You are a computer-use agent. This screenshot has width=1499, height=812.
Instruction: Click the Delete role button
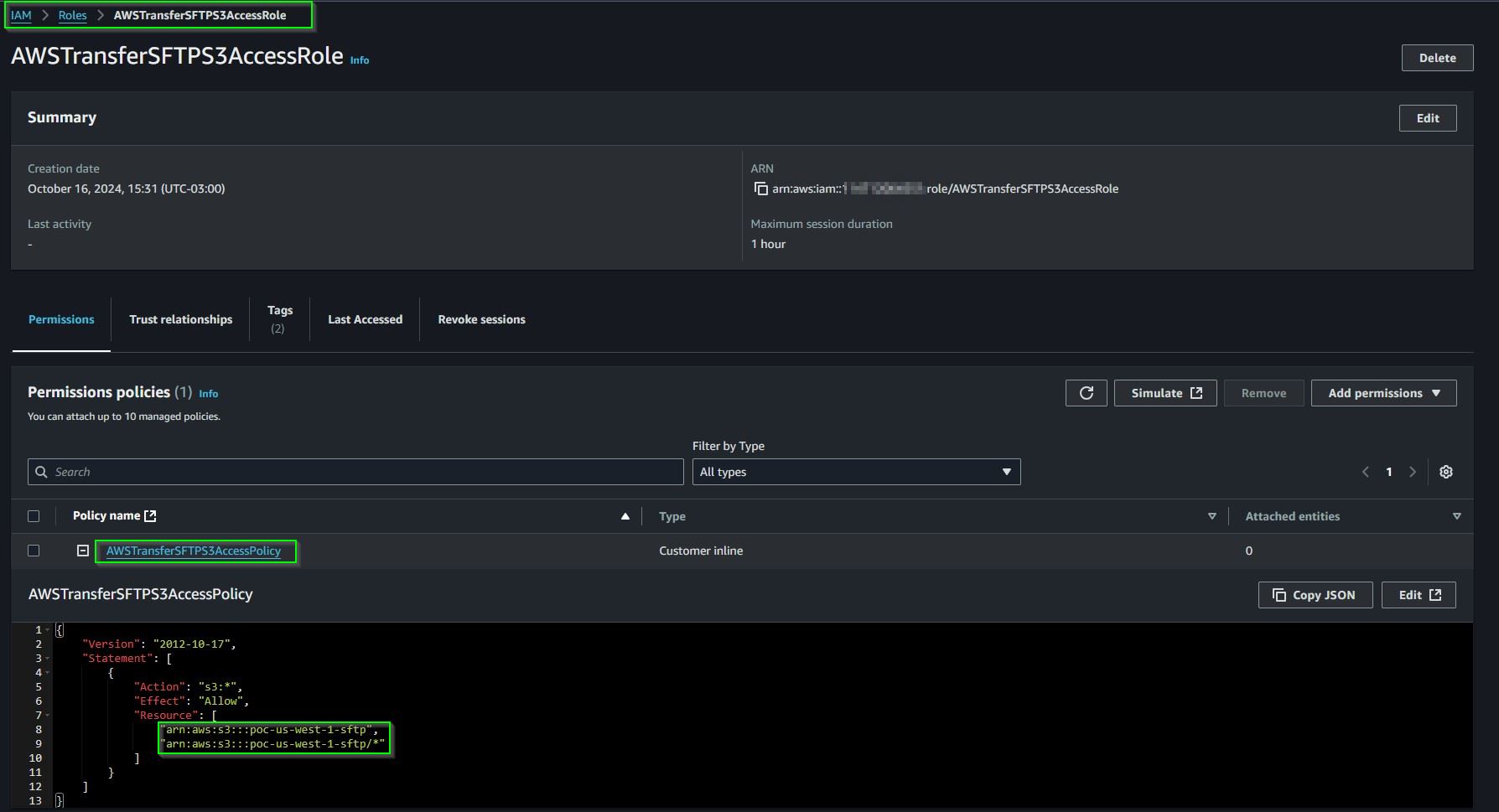tap(1437, 58)
